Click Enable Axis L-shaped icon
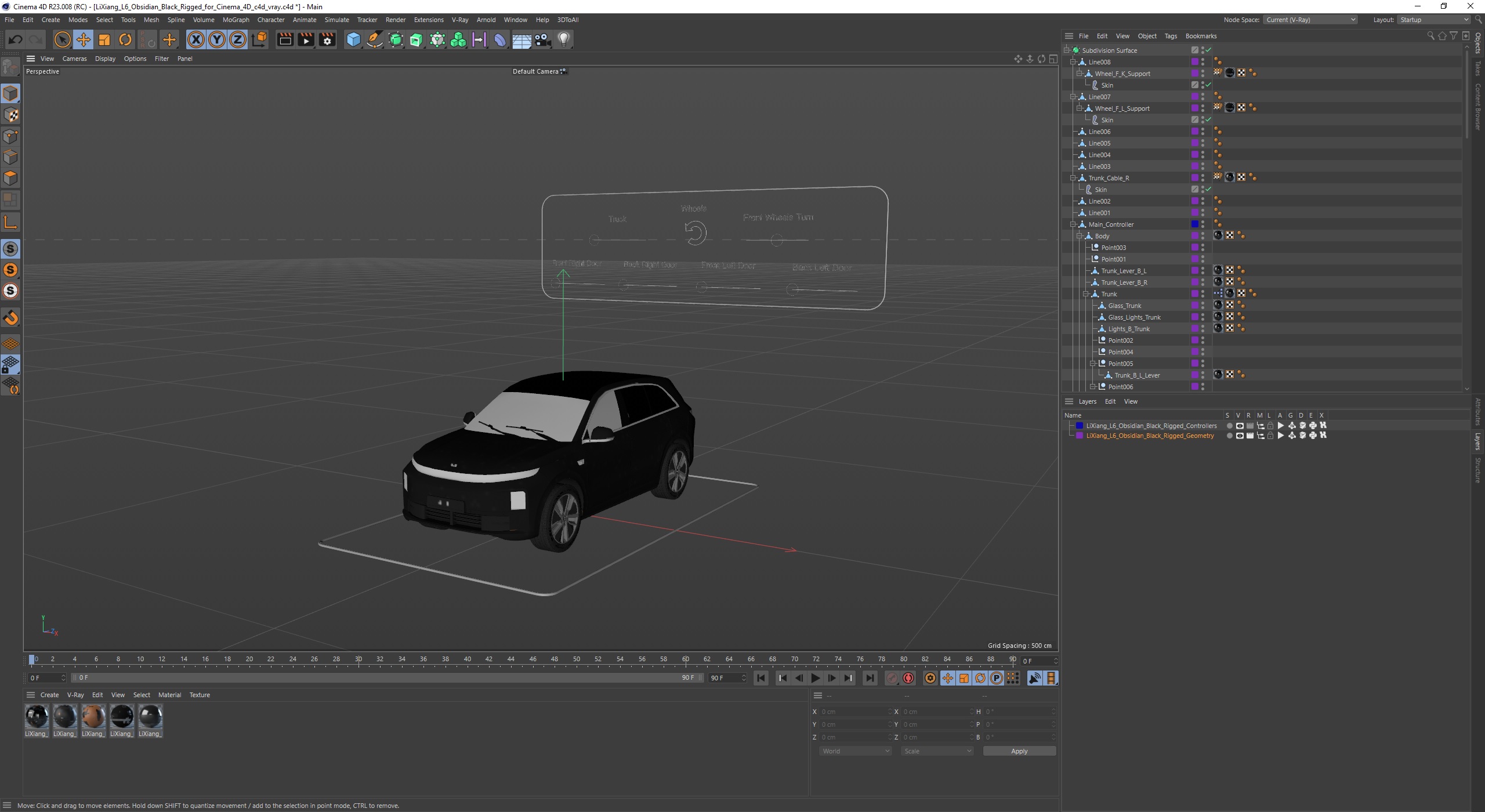1485x812 pixels. point(10,222)
